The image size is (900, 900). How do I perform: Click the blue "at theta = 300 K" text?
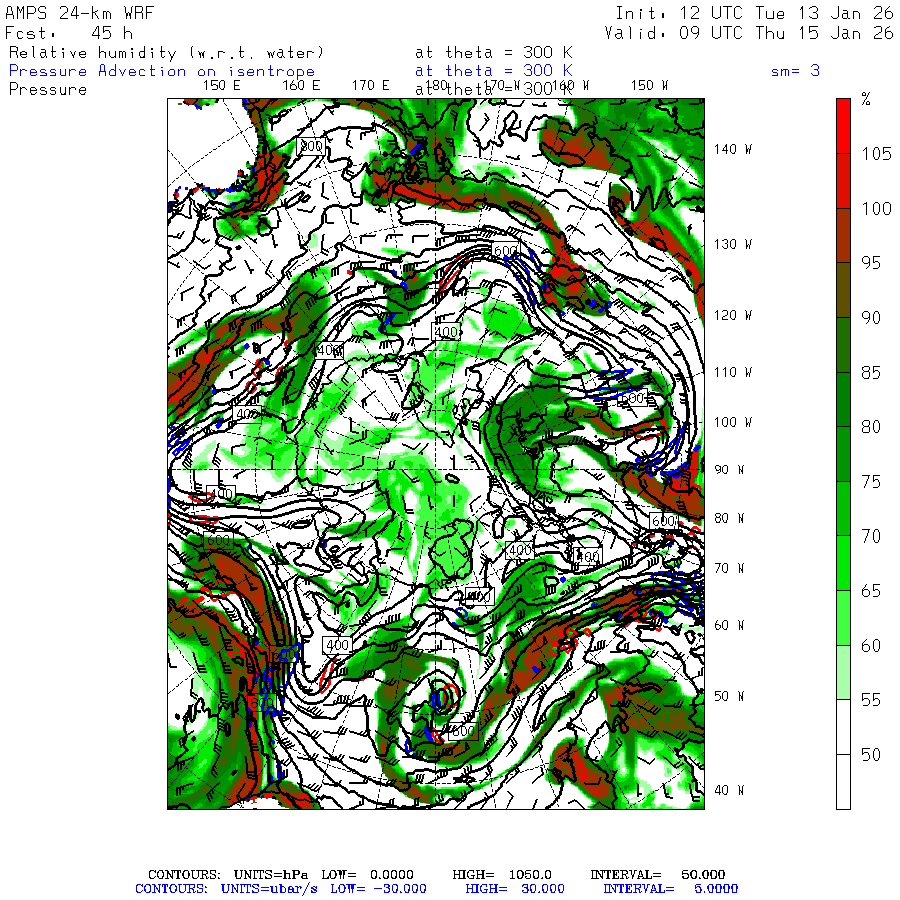[494, 71]
